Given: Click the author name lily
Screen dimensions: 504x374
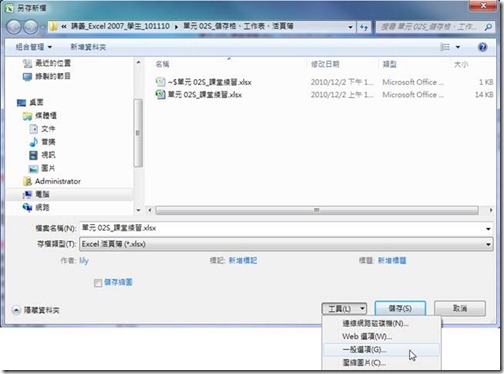Looking at the screenshot, I should coord(84,260).
